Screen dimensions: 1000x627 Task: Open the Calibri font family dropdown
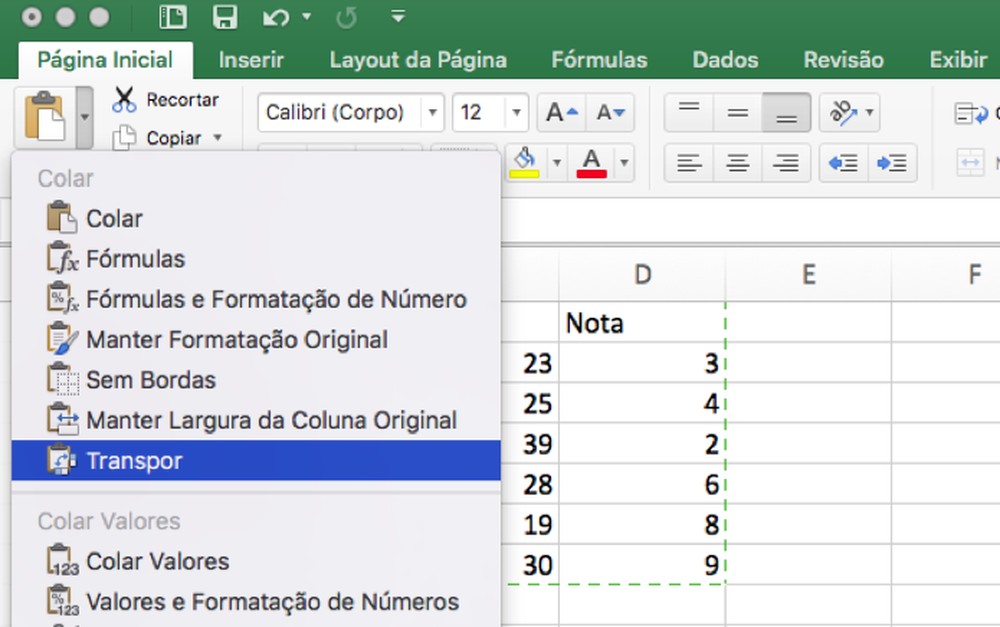(433, 112)
